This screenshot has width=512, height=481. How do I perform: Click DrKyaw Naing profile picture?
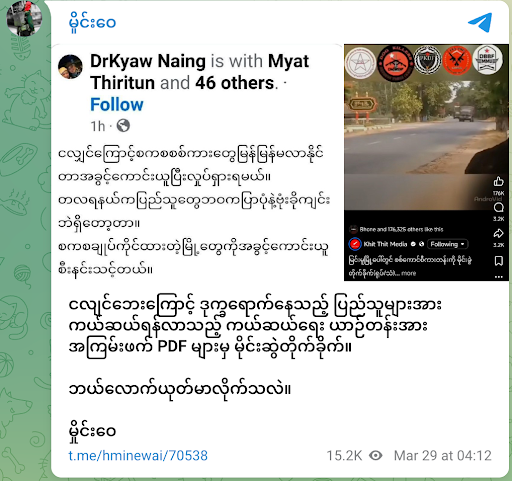[x=70, y=67]
